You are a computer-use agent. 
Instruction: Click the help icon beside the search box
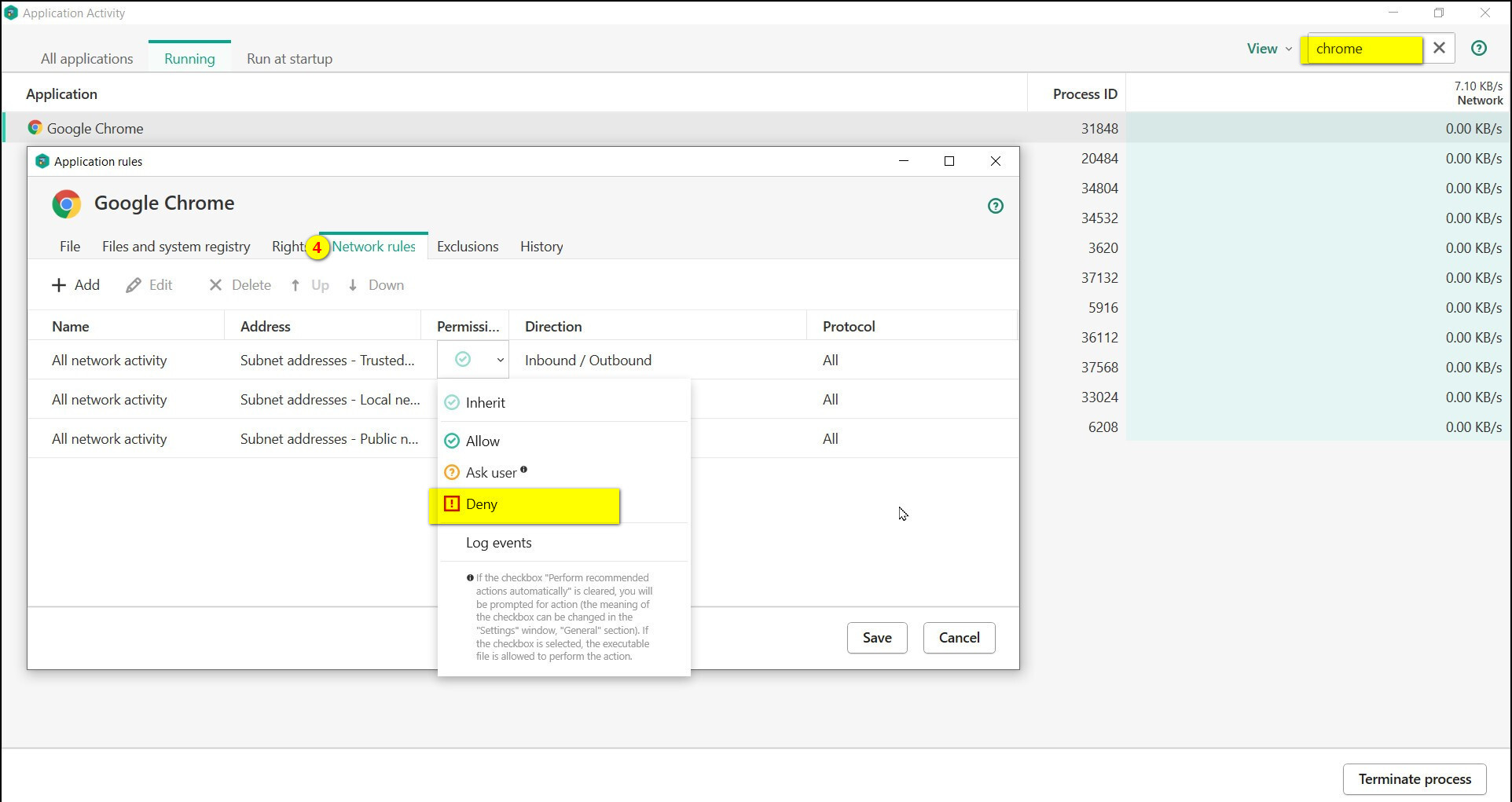point(1478,48)
